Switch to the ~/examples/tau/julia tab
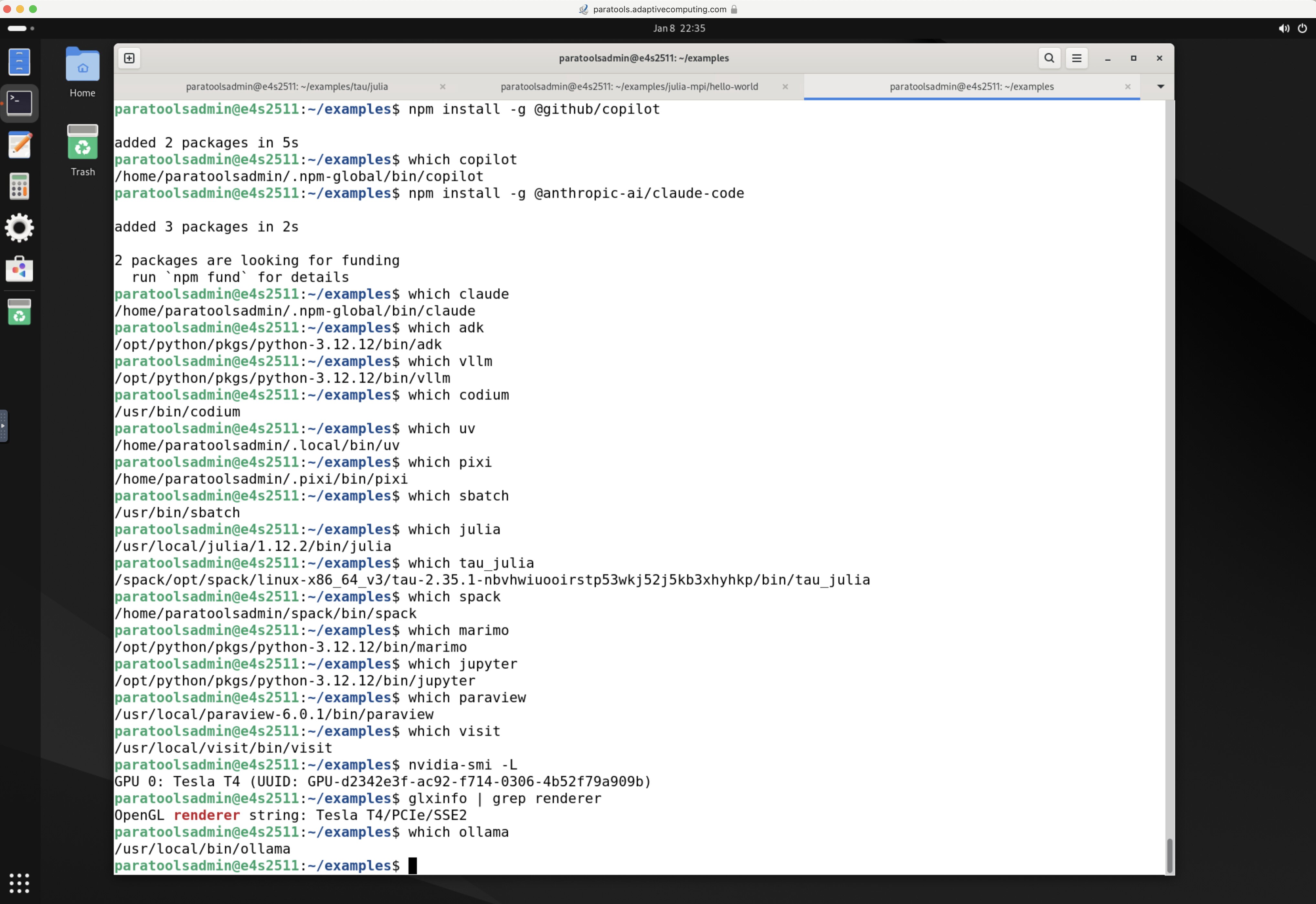Screen dimensions: 1316x904 click(x=287, y=87)
